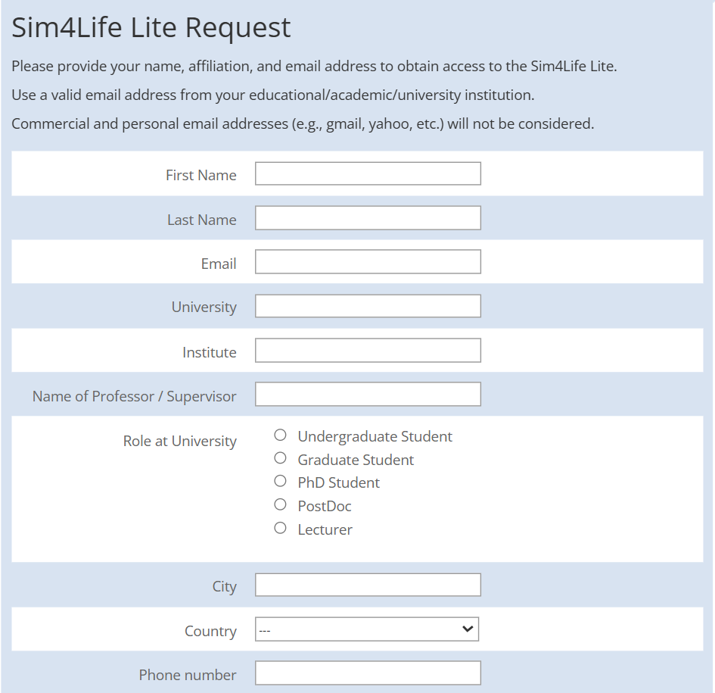The image size is (715, 693).
Task: Click the Last Name text box
Action: click(x=367, y=218)
